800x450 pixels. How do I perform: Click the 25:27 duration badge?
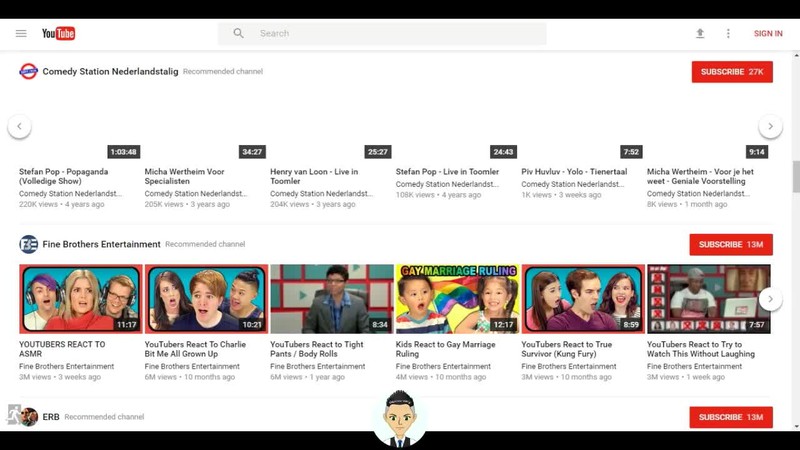click(378, 152)
